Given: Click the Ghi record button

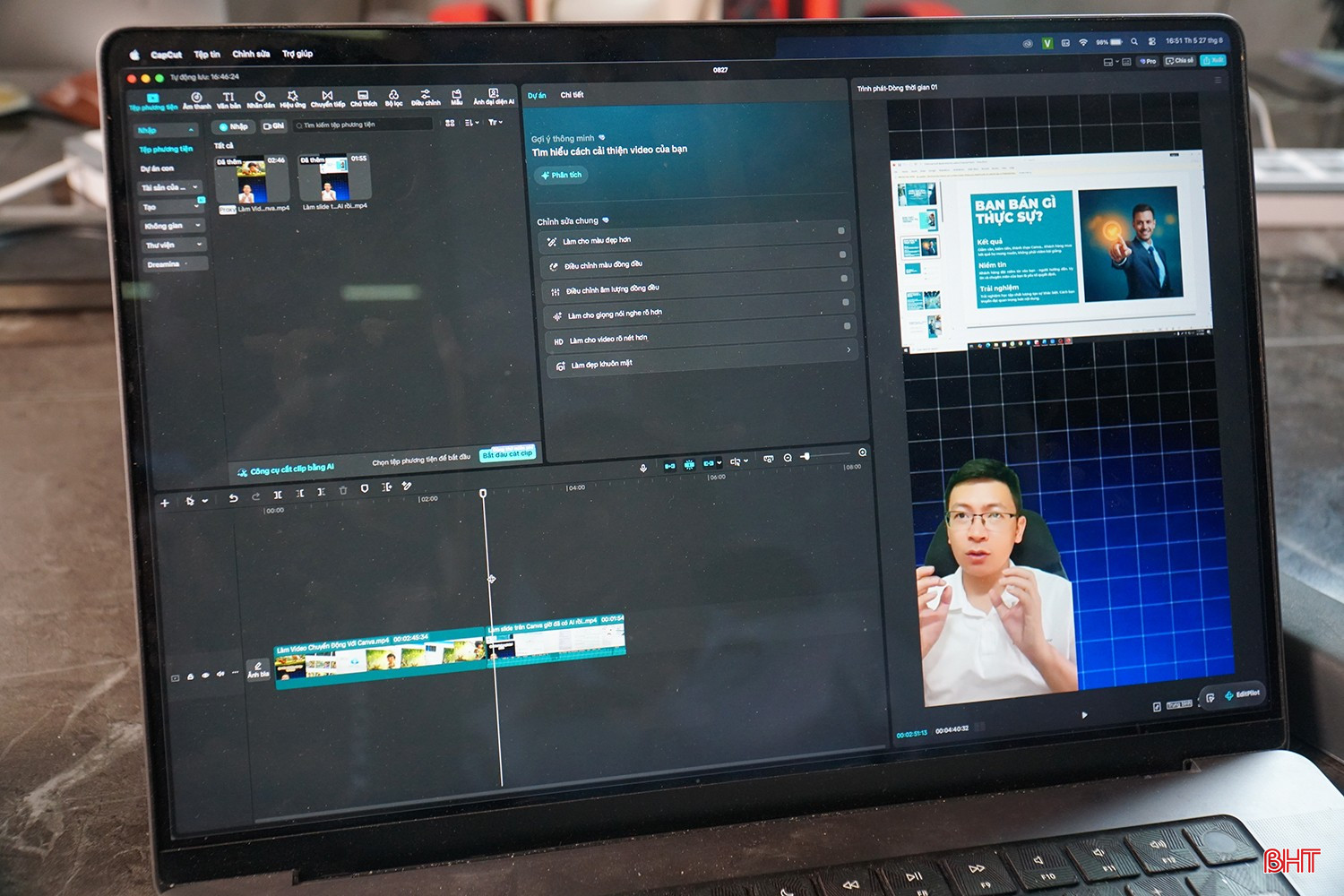Looking at the screenshot, I should click(x=274, y=126).
